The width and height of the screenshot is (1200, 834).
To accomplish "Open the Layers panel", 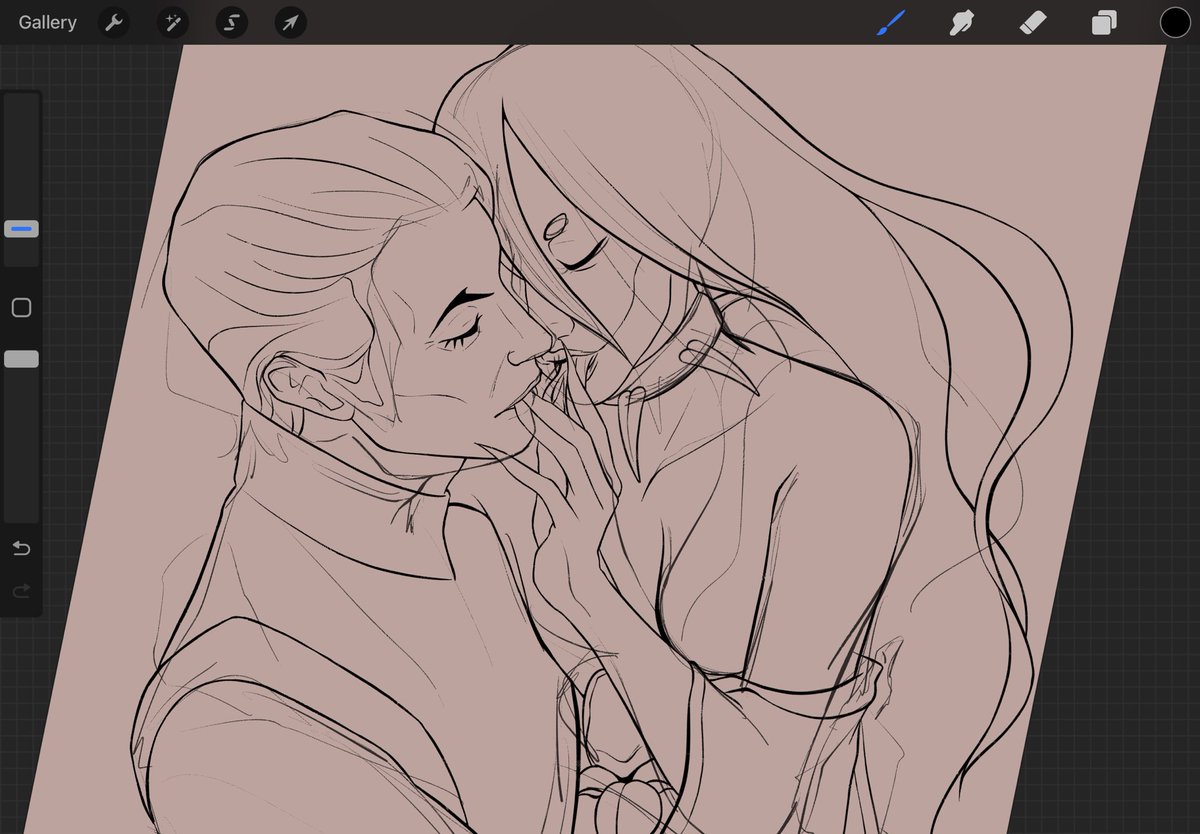I will pyautogui.click(x=1104, y=22).
